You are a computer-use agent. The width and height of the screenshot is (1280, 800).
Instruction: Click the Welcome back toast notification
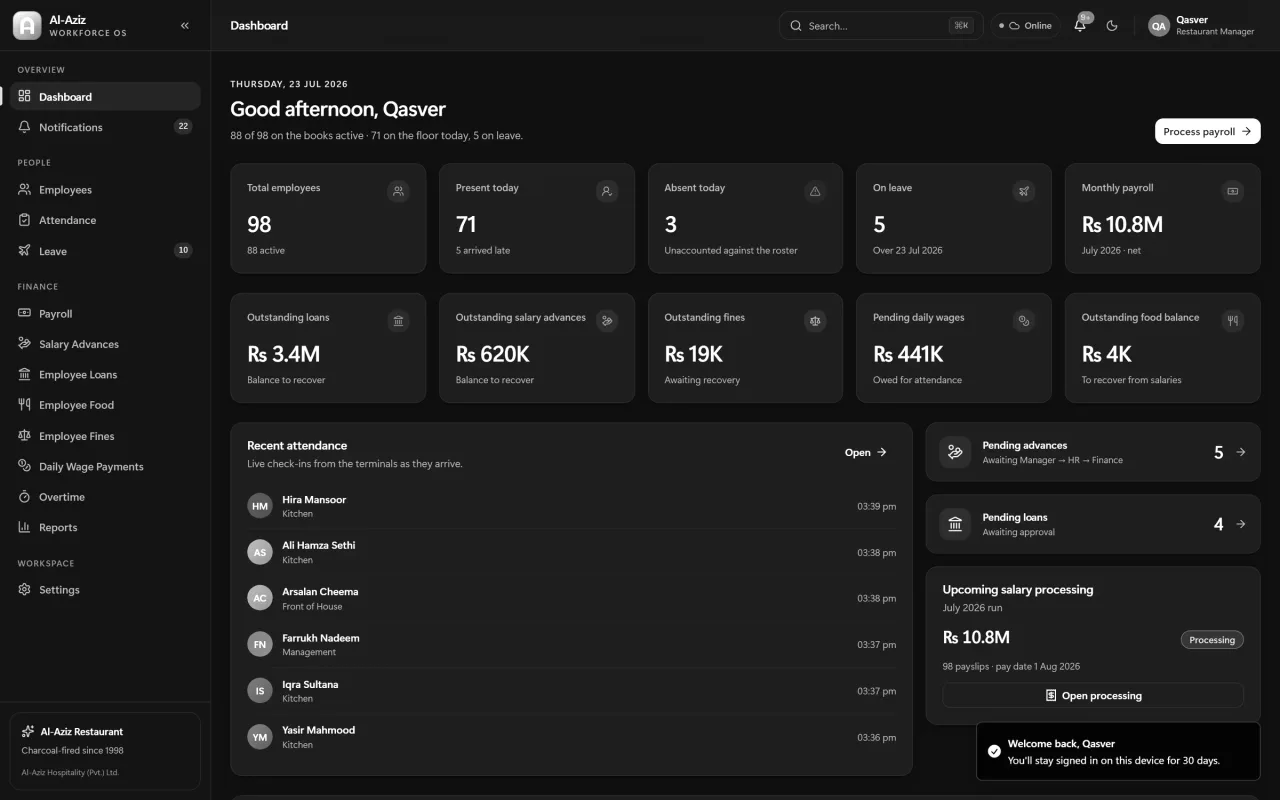pyautogui.click(x=1119, y=752)
